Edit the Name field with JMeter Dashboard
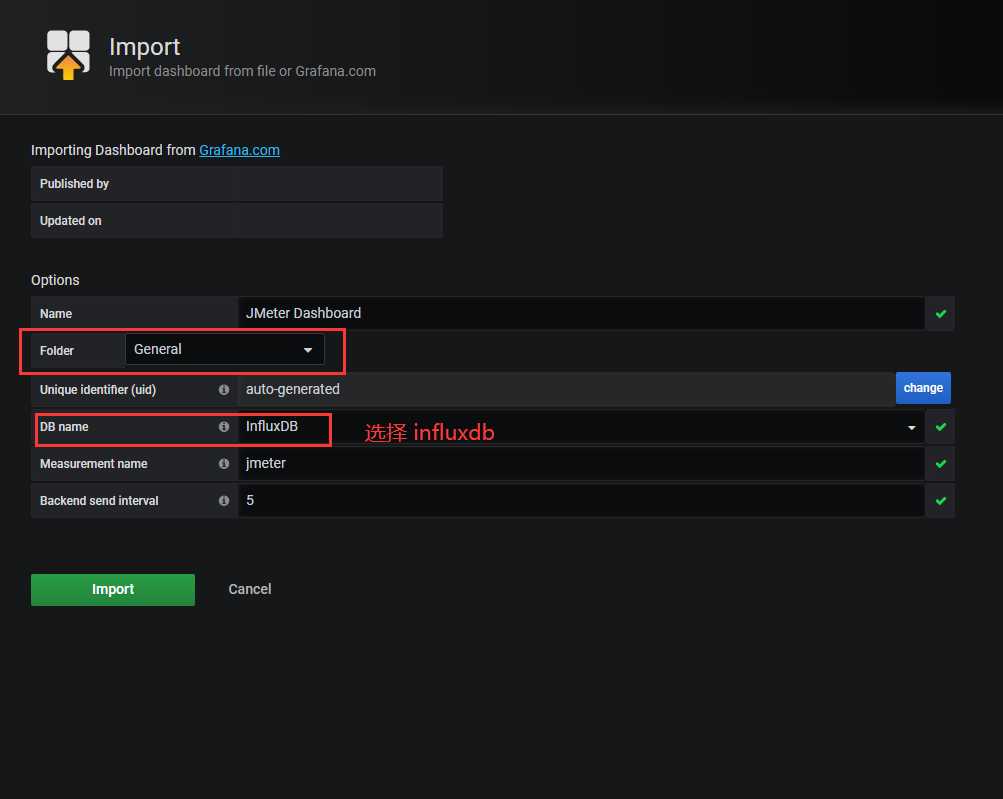The height and width of the screenshot is (799, 1003). click(581, 313)
